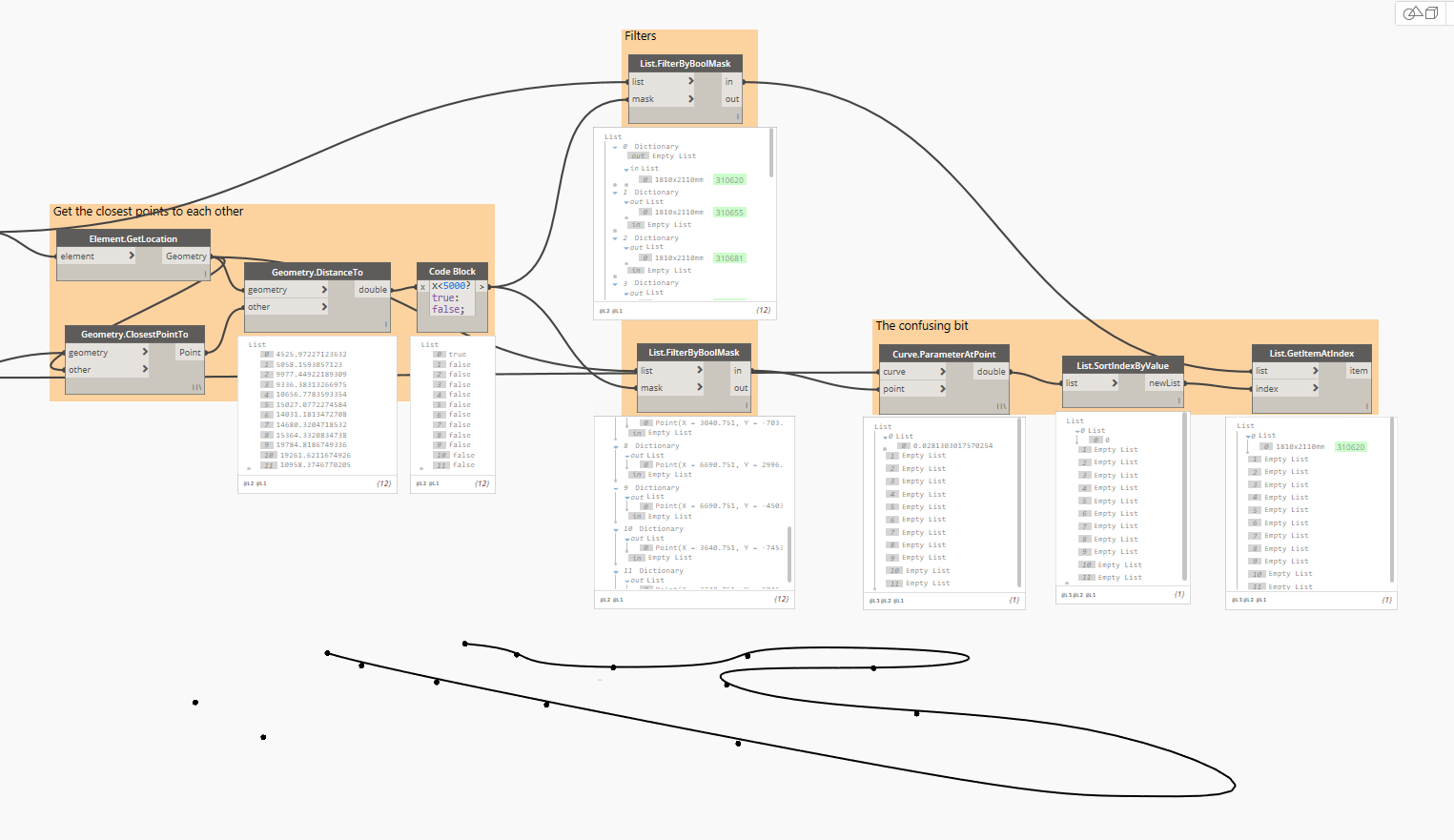Click the out port on upper List.FilterByBoolMask

(x=731, y=99)
